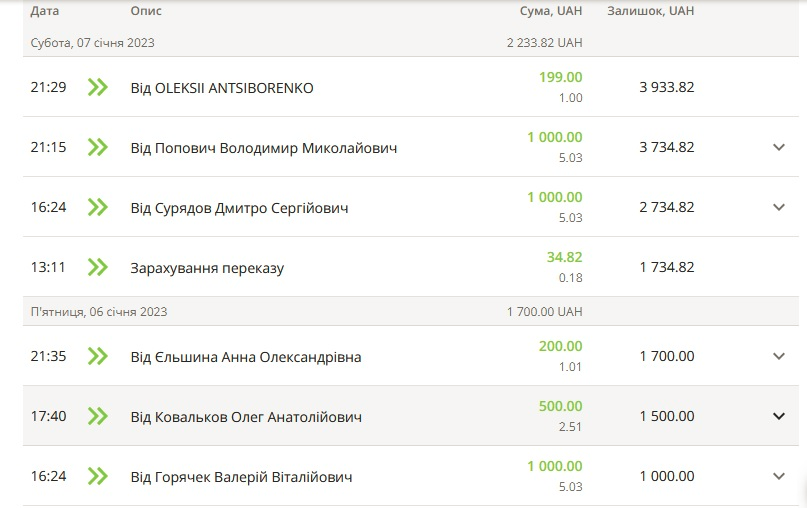
Task: Click green arrows icon for OLEKSII ANTSIBORENKO transfer
Action: (x=97, y=87)
